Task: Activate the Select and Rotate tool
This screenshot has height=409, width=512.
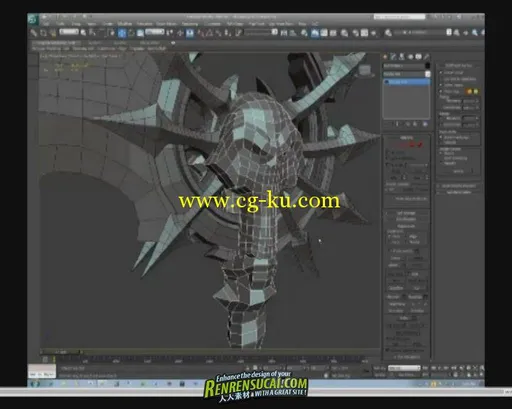Action: [131, 33]
